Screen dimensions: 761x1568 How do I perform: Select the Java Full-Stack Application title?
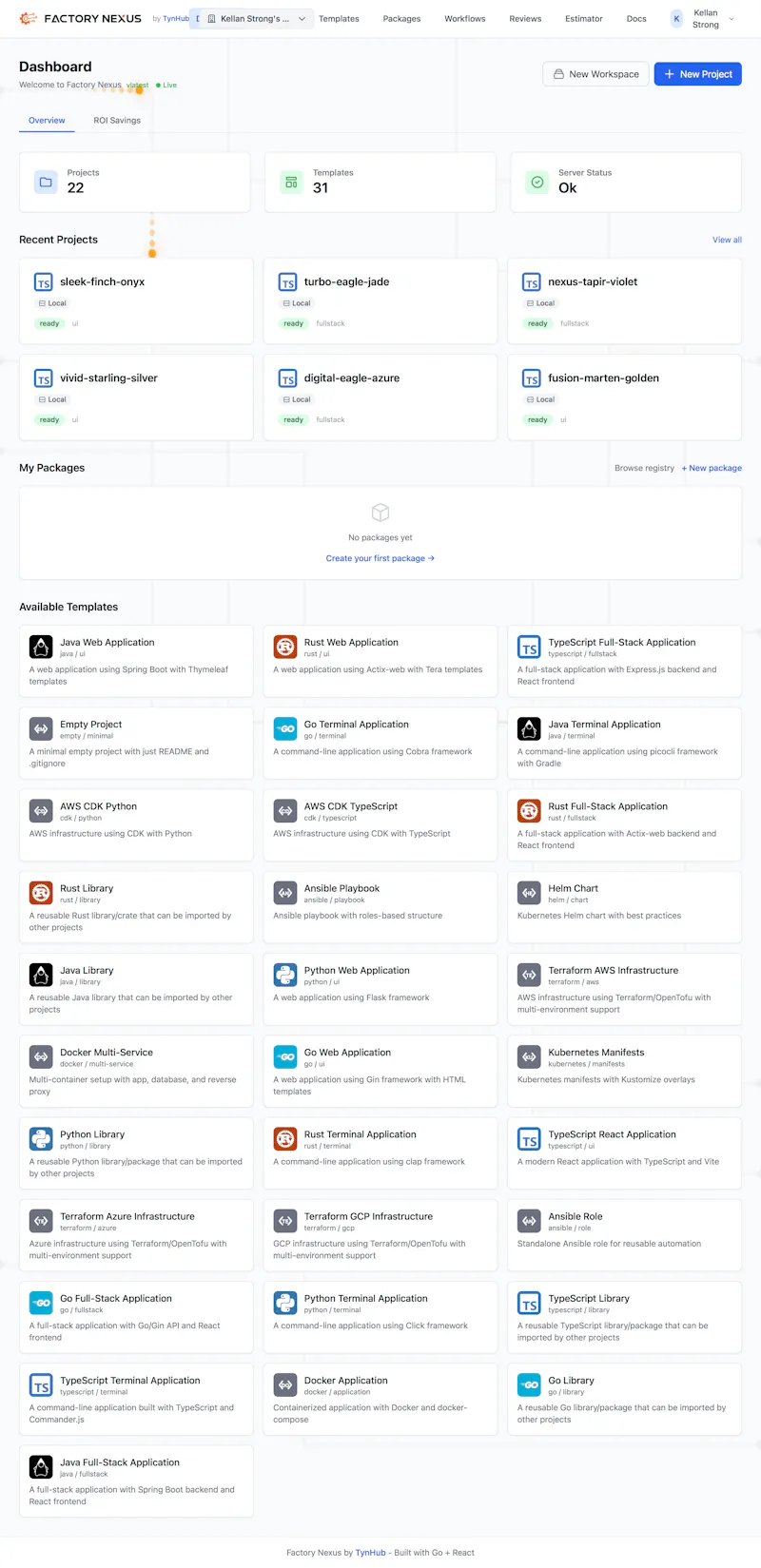pos(120,1462)
